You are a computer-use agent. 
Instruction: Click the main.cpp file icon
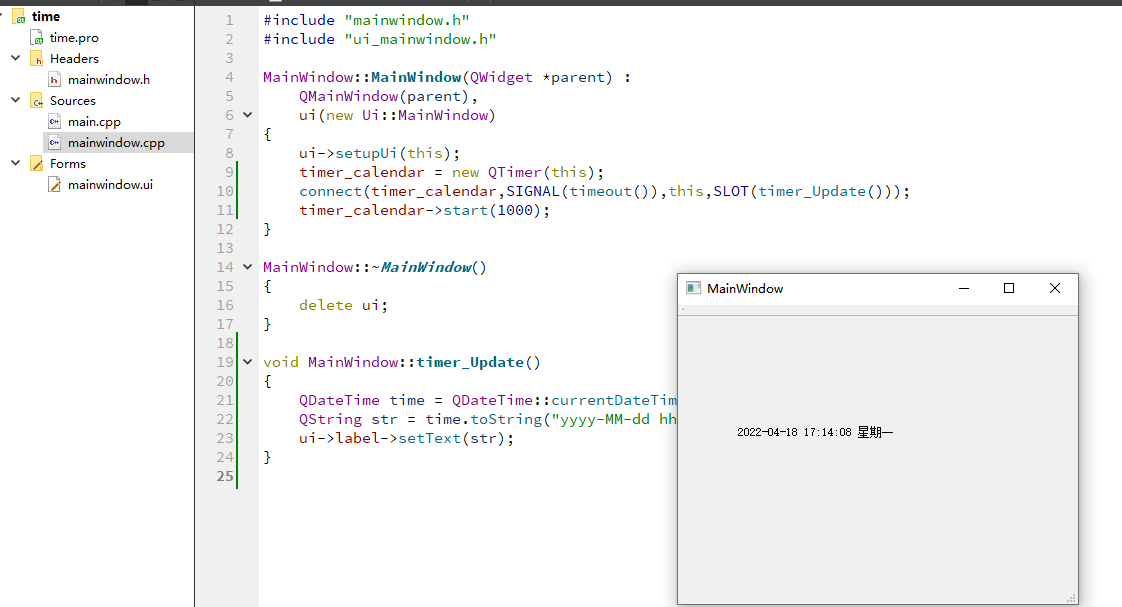pyautogui.click(x=54, y=122)
